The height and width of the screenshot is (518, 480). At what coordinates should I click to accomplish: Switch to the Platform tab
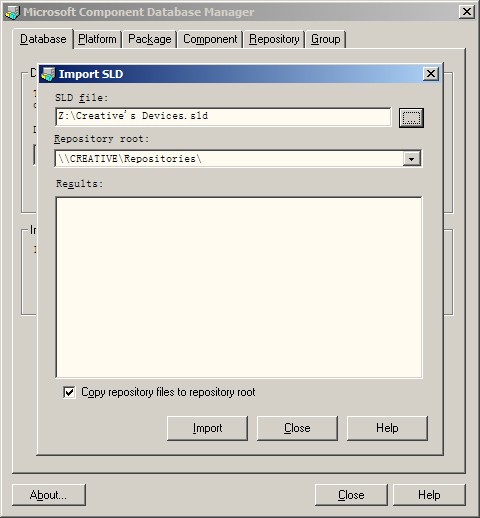97,39
